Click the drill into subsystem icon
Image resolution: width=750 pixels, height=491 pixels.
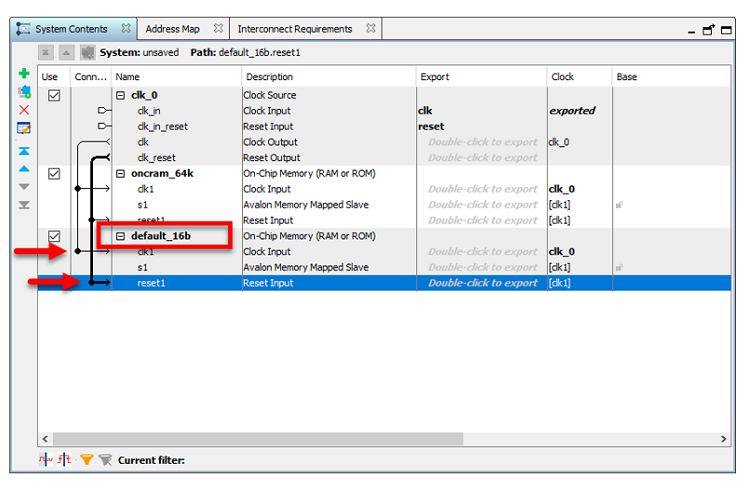(87, 53)
